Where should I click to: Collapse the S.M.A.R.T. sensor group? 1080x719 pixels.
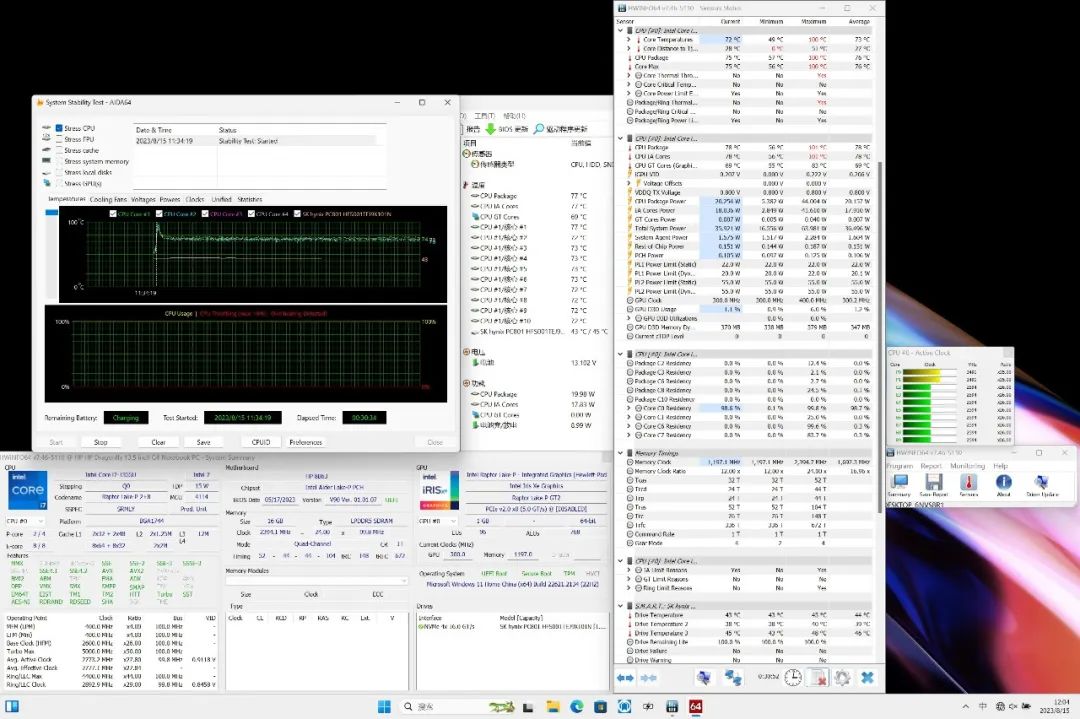click(x=619, y=606)
